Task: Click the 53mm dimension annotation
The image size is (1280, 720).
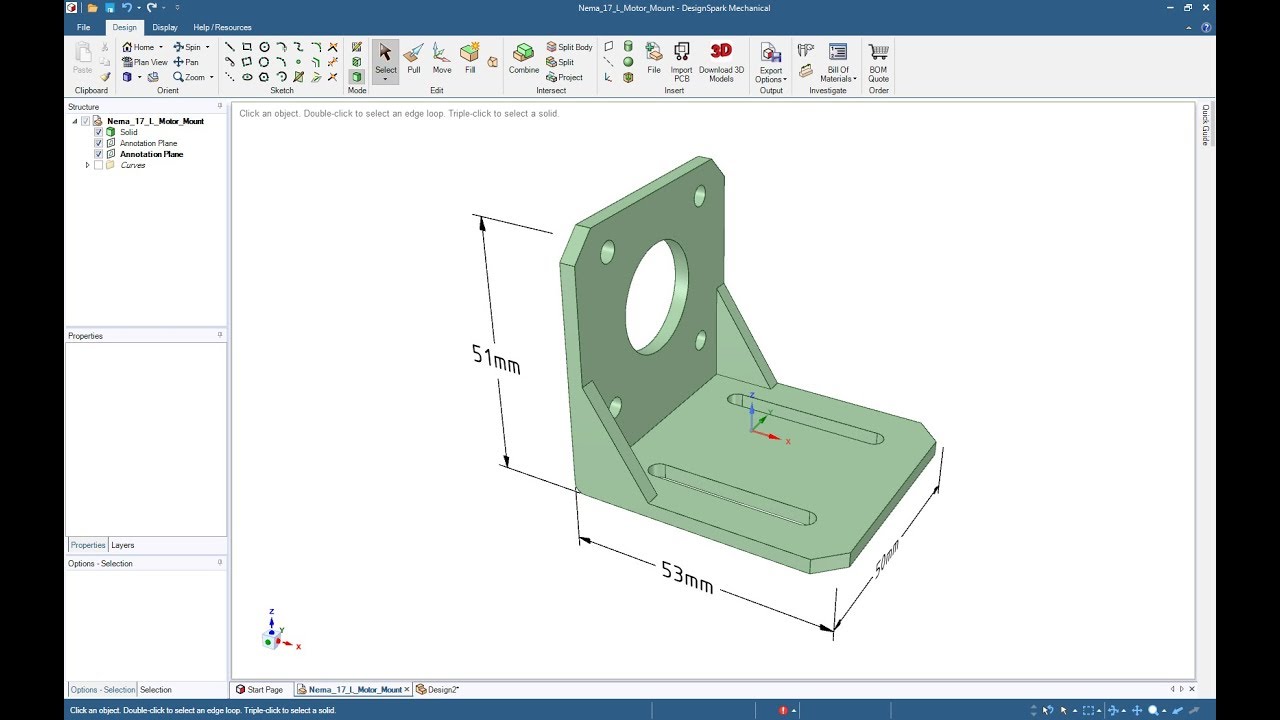Action: pos(687,577)
